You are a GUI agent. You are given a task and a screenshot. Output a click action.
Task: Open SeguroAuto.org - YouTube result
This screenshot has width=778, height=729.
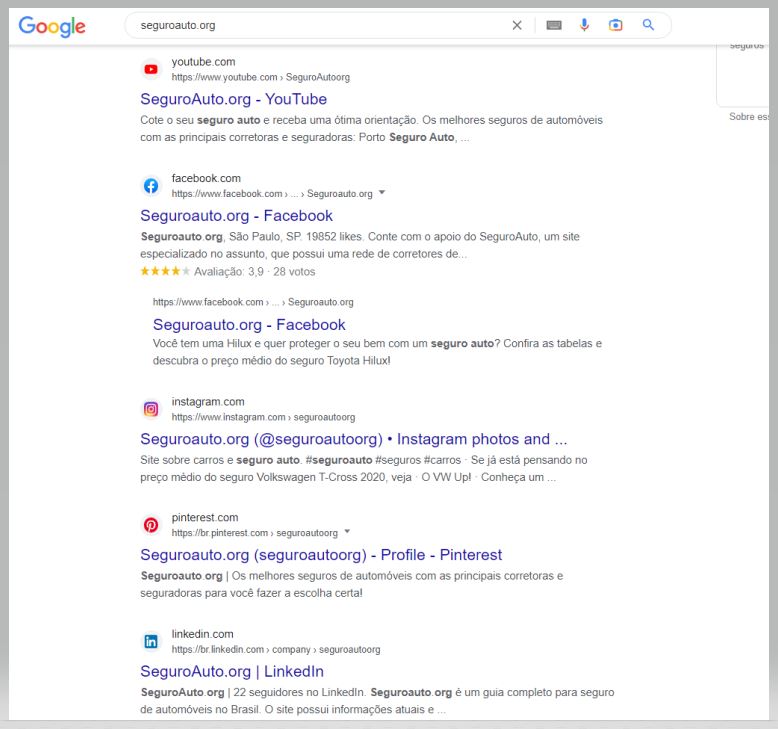click(233, 99)
